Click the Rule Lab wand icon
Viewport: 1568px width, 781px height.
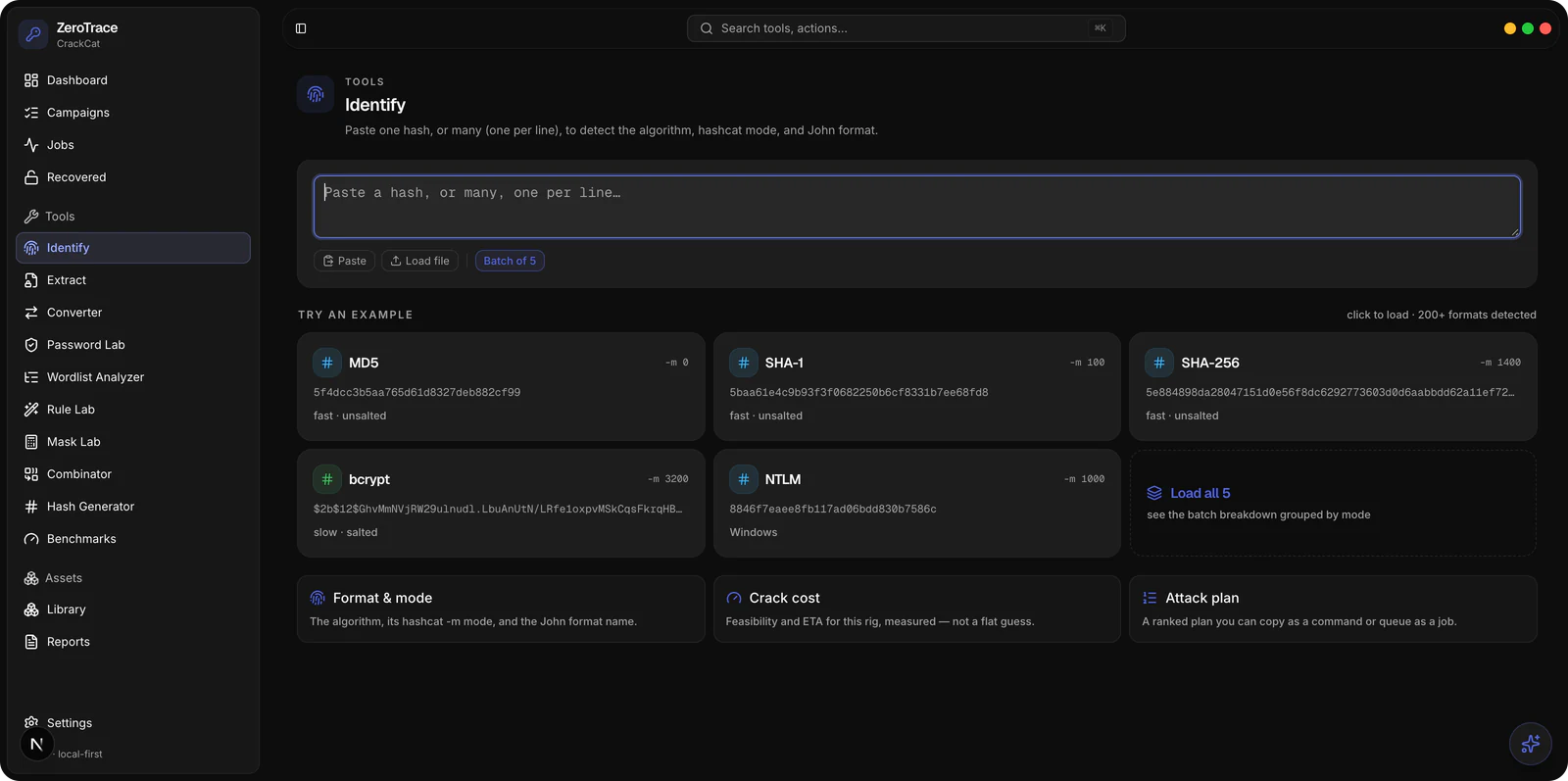point(31,410)
